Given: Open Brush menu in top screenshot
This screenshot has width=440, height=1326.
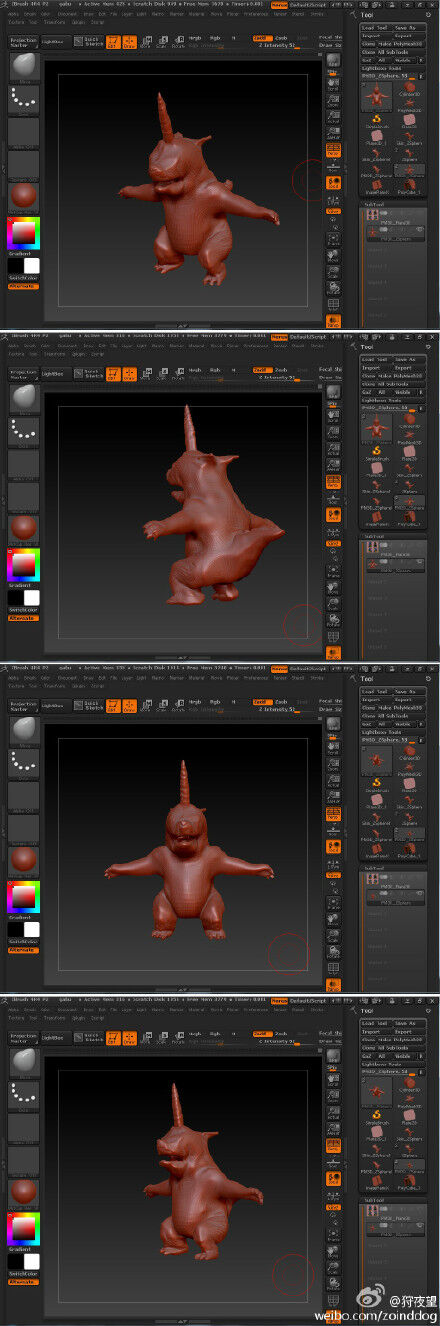Looking at the screenshot, I should pos(30,13).
